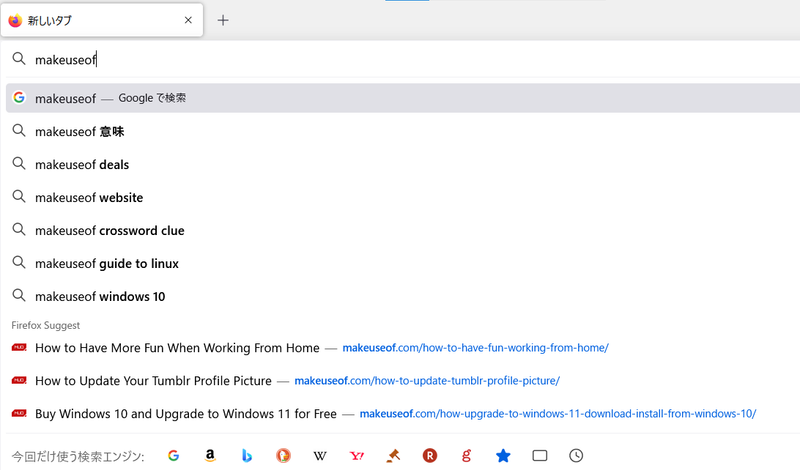Select the 新しいタブ tab
The width and height of the screenshot is (800, 470).
point(102,20)
